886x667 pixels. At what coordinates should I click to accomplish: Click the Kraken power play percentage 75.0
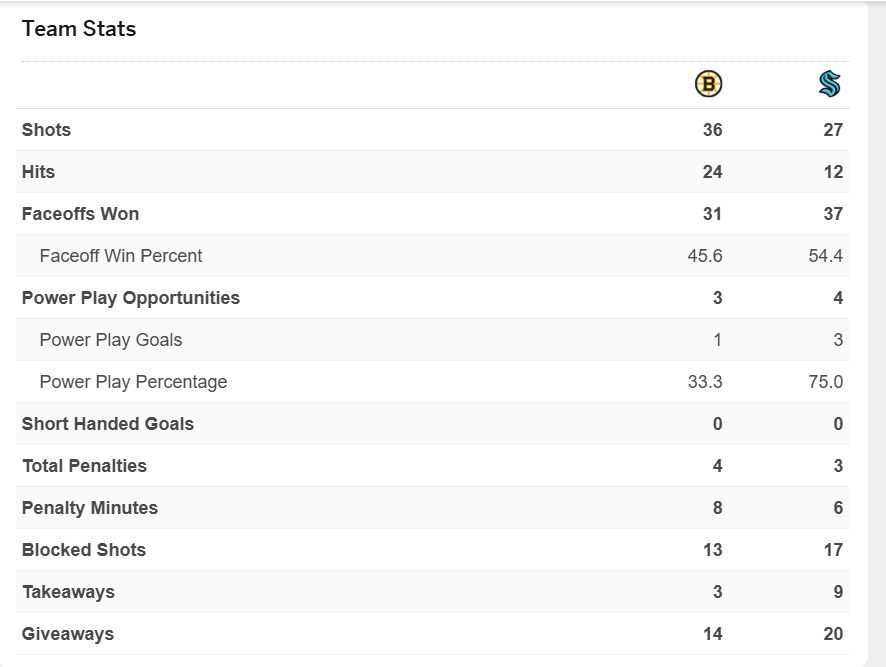pos(826,382)
